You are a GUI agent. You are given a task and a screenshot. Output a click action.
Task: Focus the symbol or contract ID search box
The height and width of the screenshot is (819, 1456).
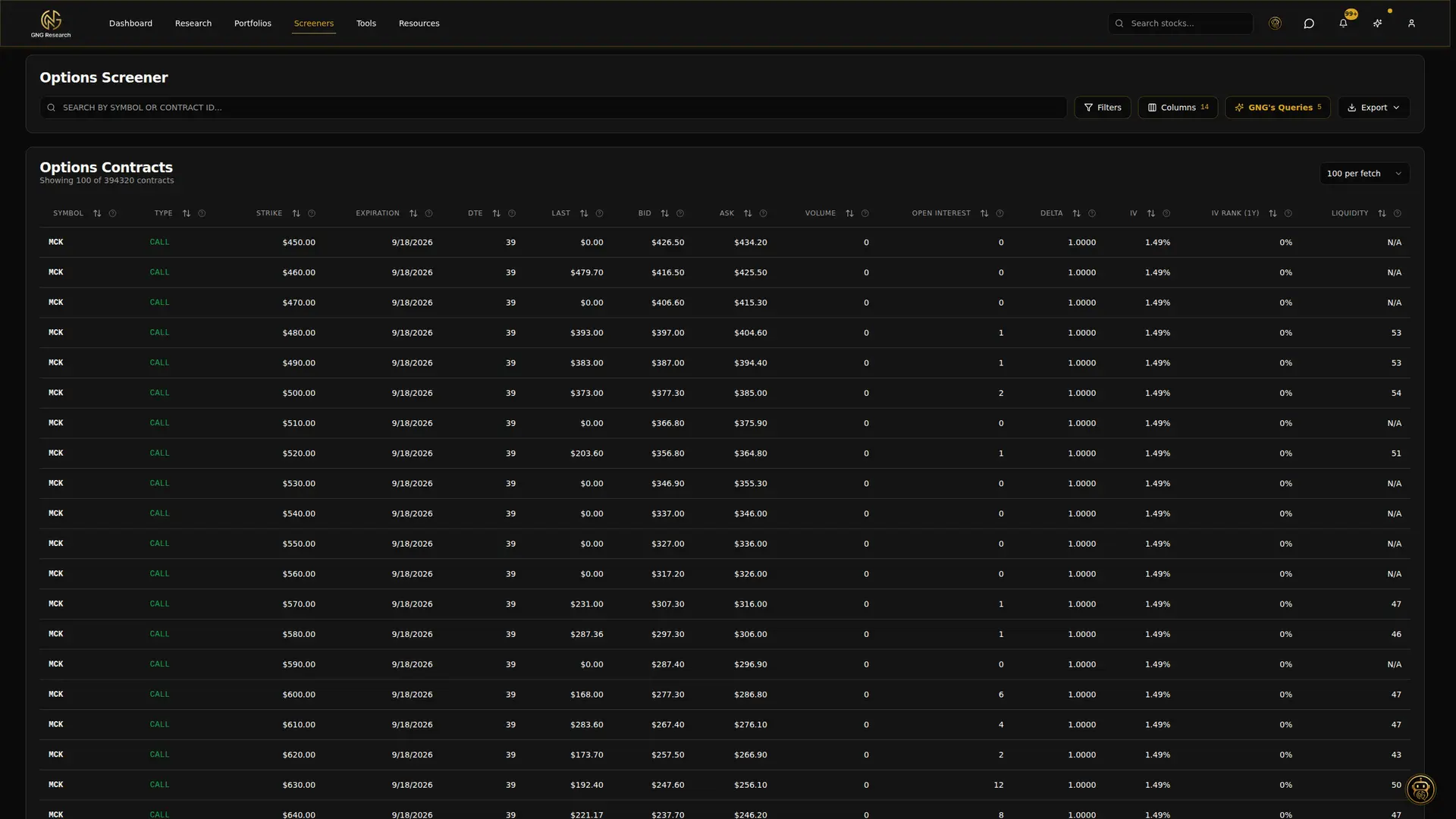pyautogui.click(x=553, y=108)
